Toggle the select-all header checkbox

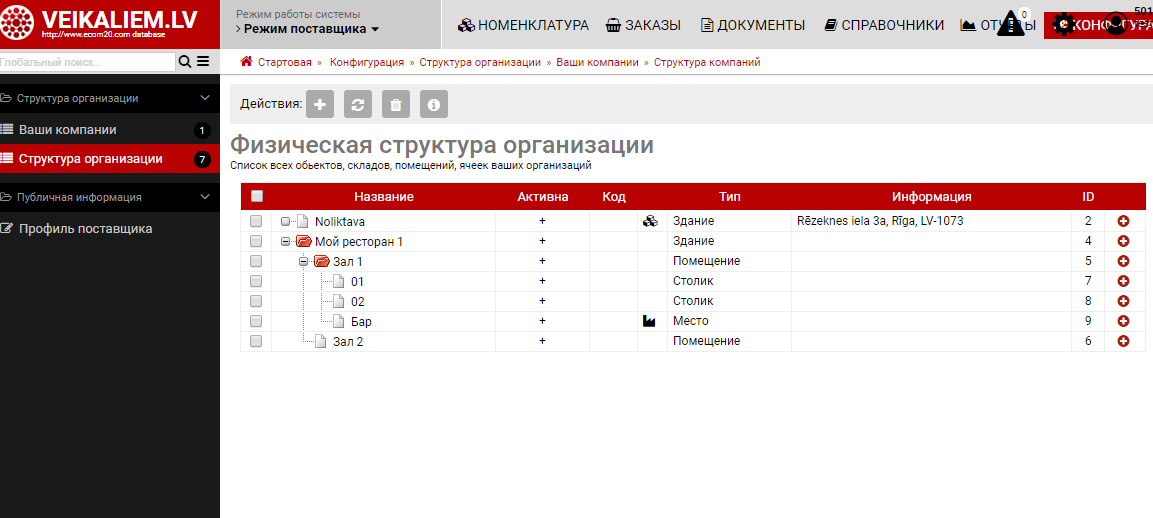(257, 196)
